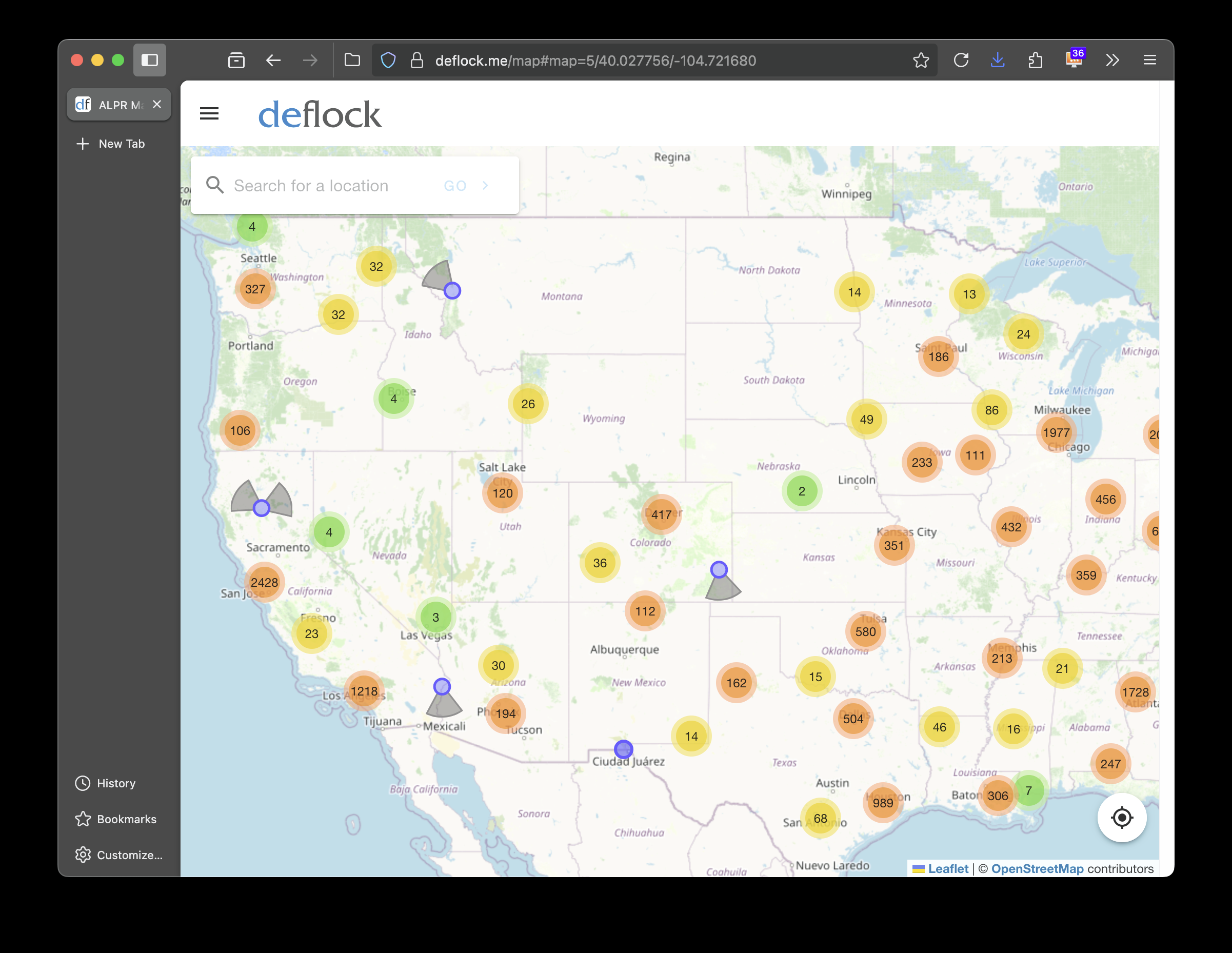The image size is (1232, 953).
Task: Open the browser application menu
Action: pos(1149,61)
